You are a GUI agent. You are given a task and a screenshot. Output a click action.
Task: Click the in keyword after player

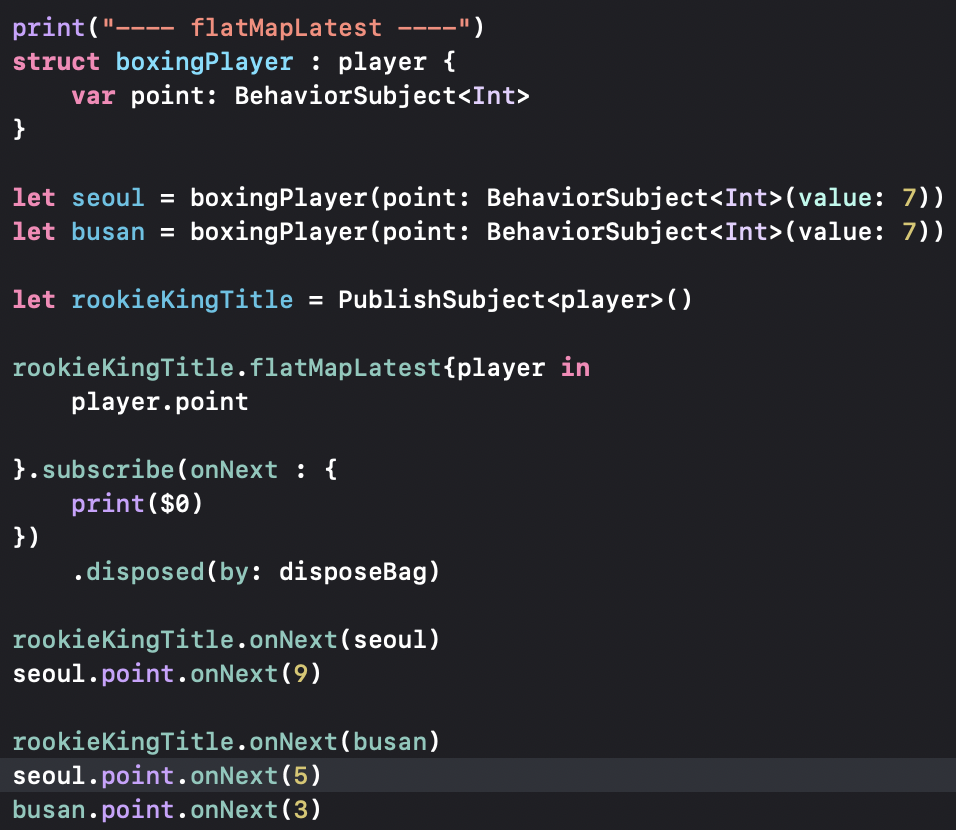575,368
